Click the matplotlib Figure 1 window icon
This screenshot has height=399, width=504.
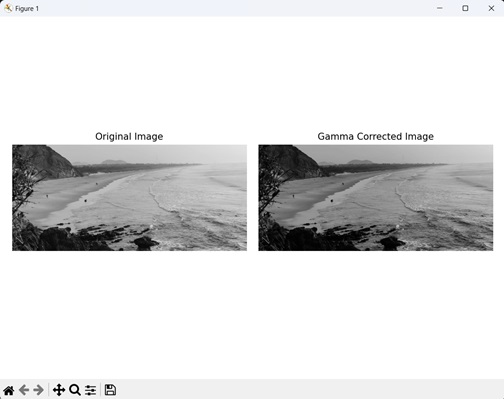tap(8, 8)
